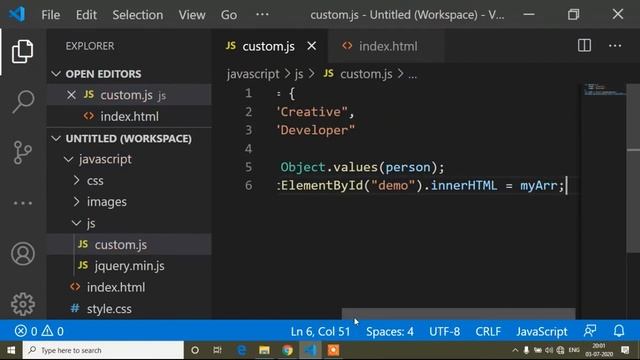Viewport: 640px width, 360px height.
Task: Open the Search view in activity bar
Action: click(22, 102)
